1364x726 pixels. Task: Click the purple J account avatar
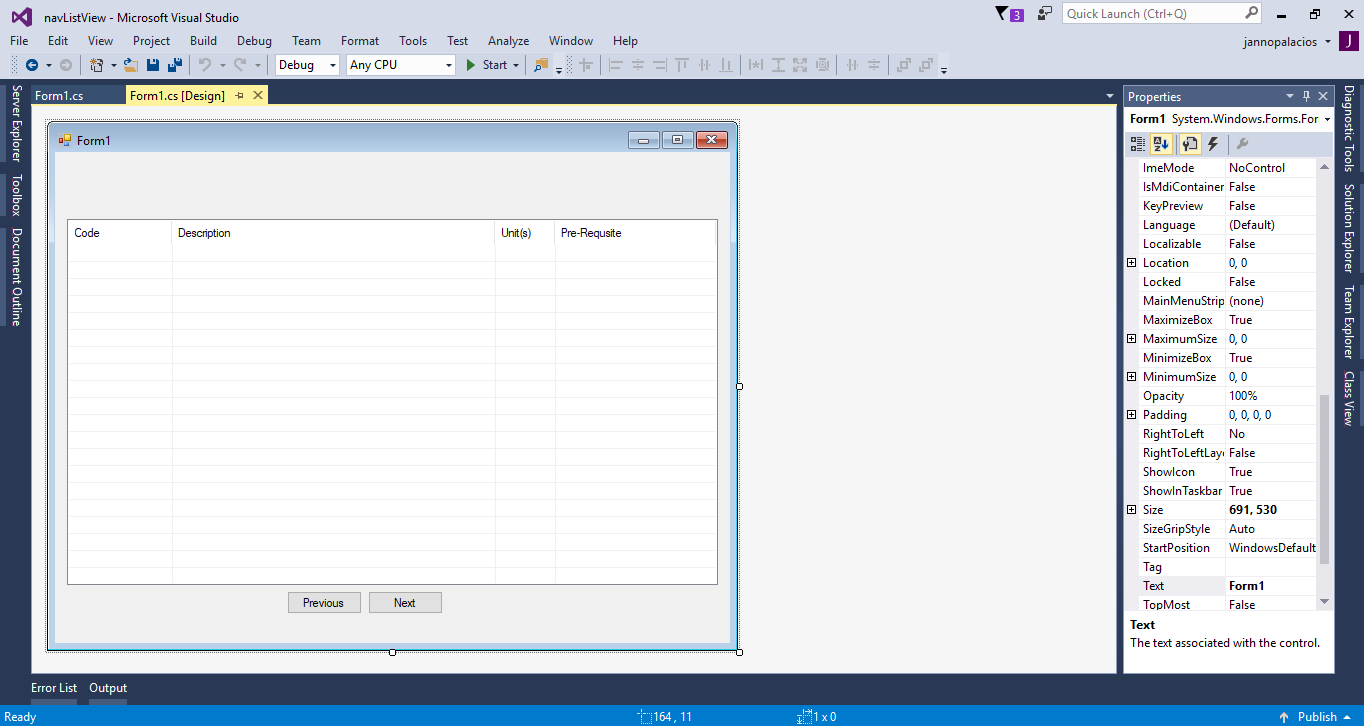tap(1348, 41)
